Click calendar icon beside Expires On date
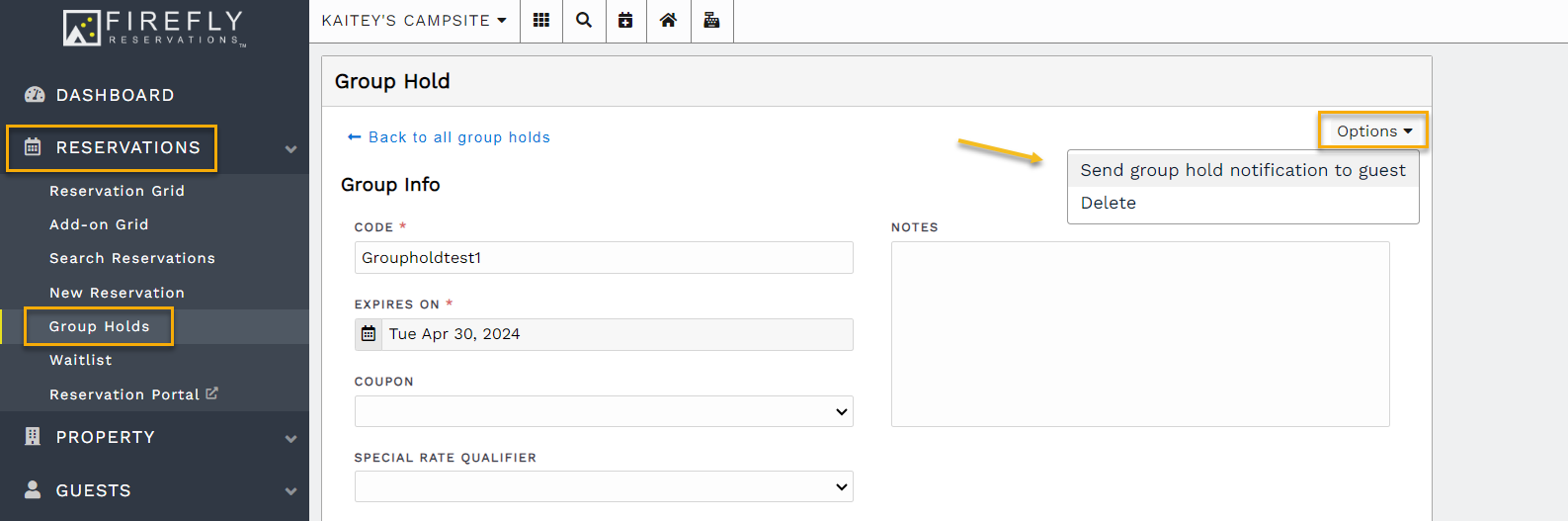1568x521 pixels. 369,334
